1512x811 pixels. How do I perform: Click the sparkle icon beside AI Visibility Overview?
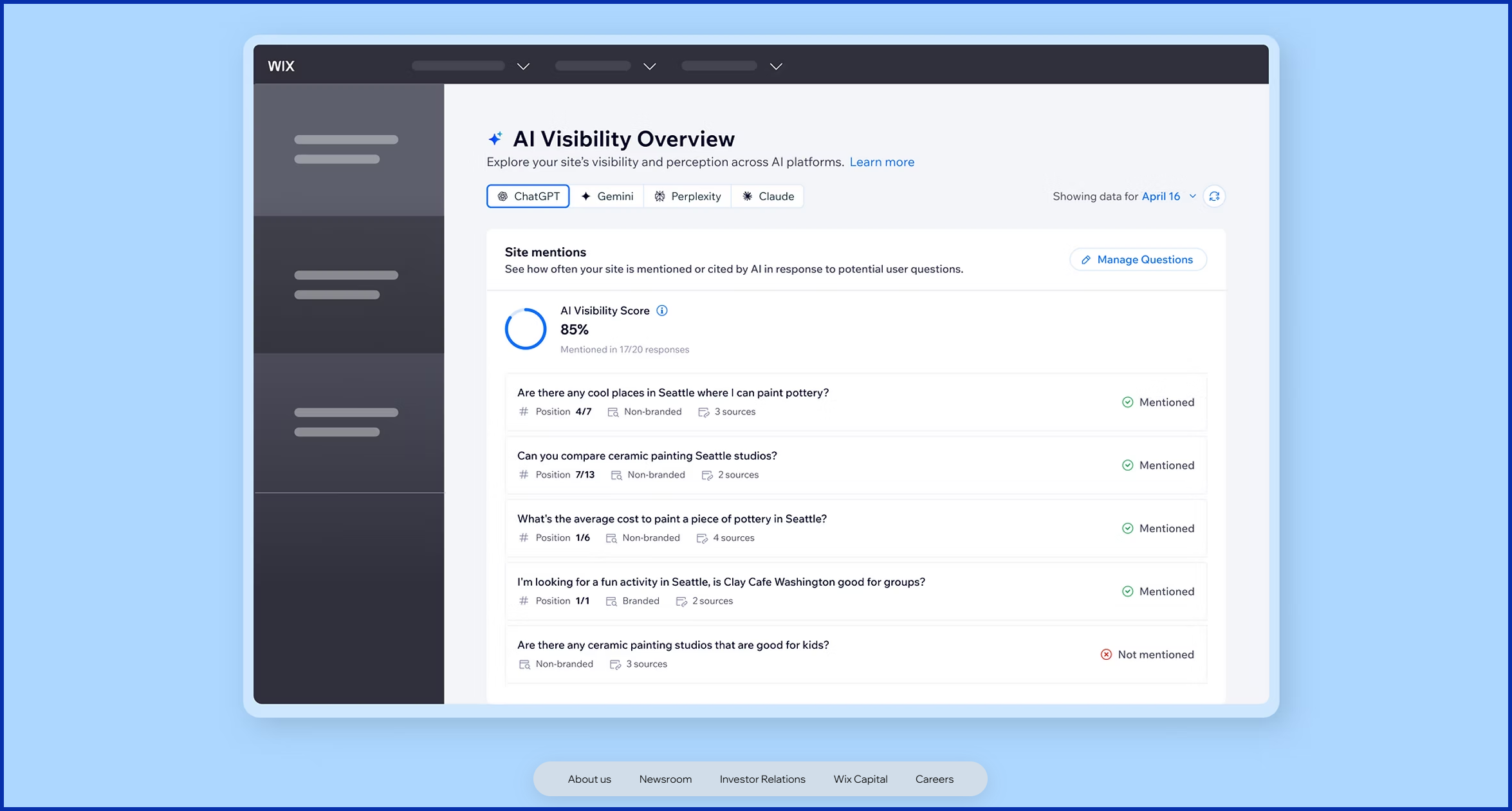pos(495,138)
